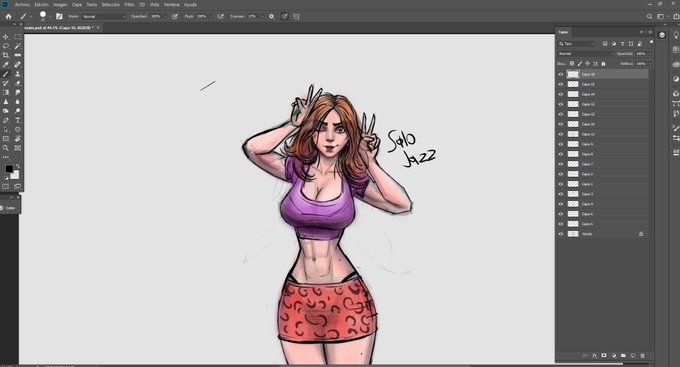The height and width of the screenshot is (367, 680).
Task: Select the Horizontal Type tool
Action: 17,120
